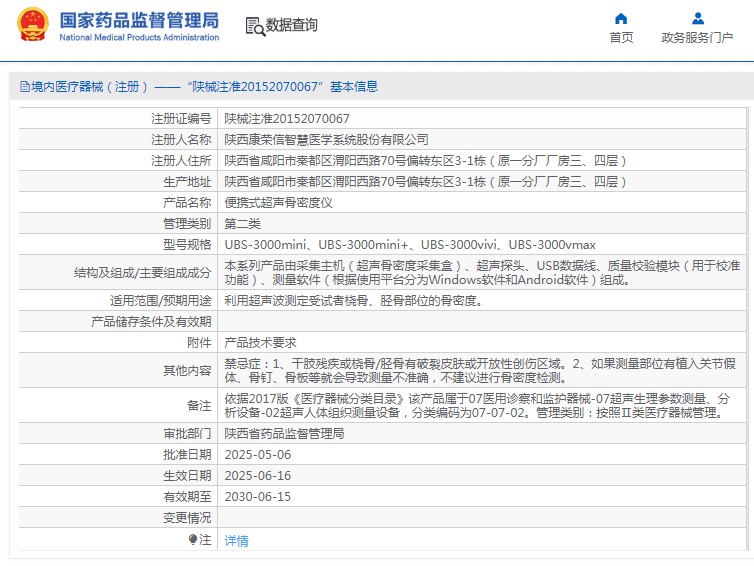Click National Medical Products Administration text
754x566 pixels.
point(139,38)
